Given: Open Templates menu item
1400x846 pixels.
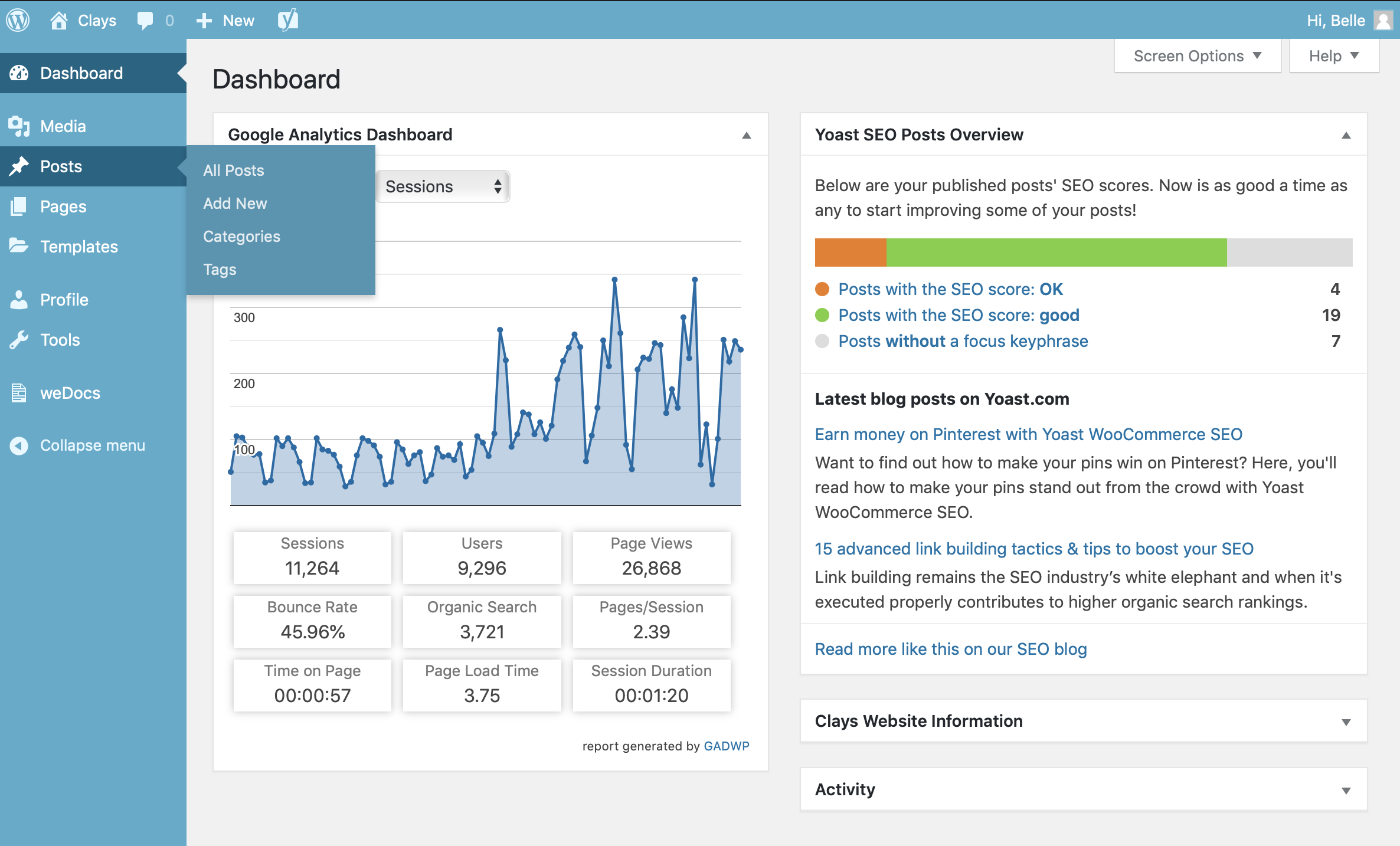Looking at the screenshot, I should pyautogui.click(x=93, y=247).
